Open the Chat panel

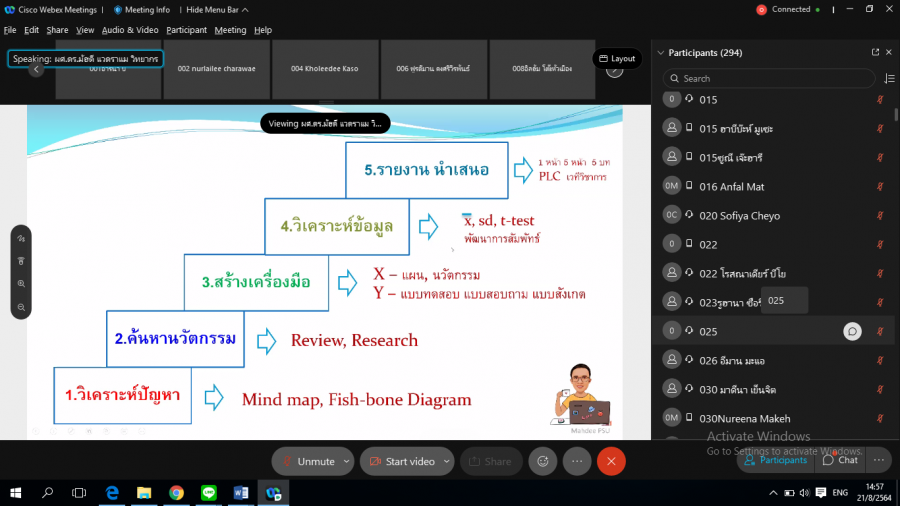point(840,460)
